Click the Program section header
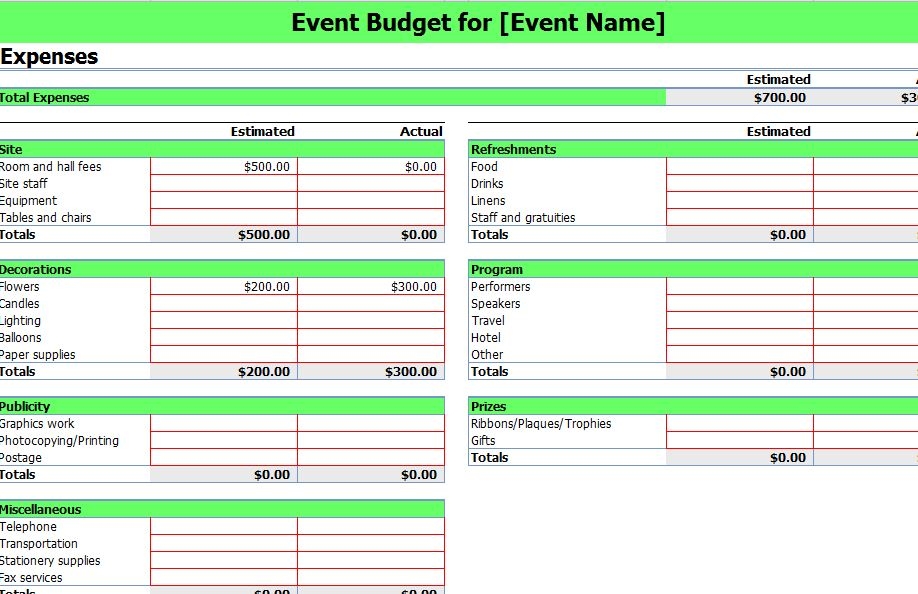Viewport: 918px width, 594px height. click(693, 269)
